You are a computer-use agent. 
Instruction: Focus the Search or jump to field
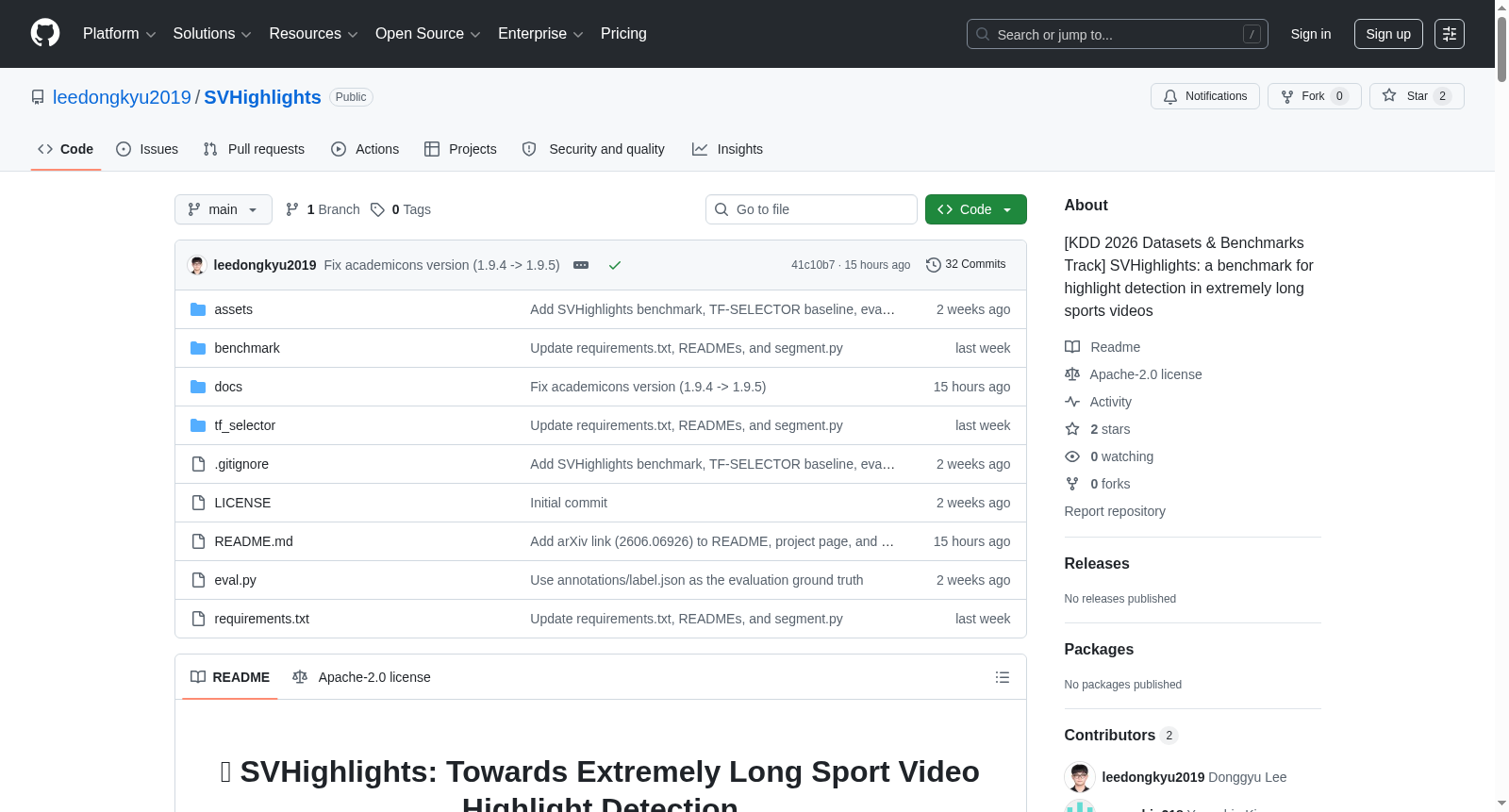(1118, 34)
